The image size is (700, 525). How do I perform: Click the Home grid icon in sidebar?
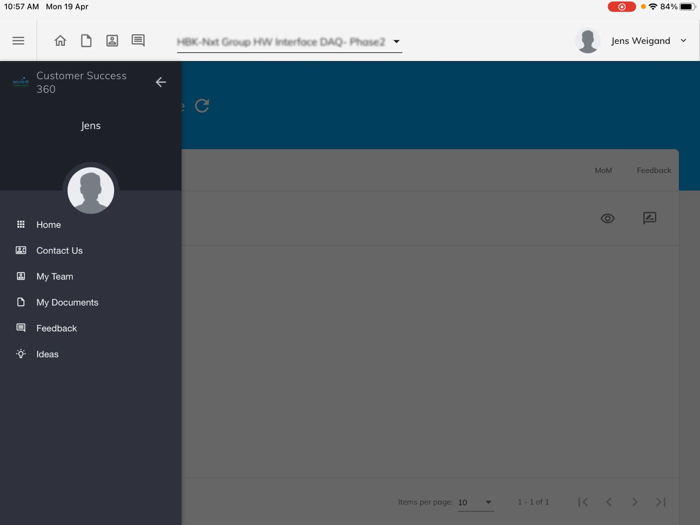pyautogui.click(x=21, y=224)
